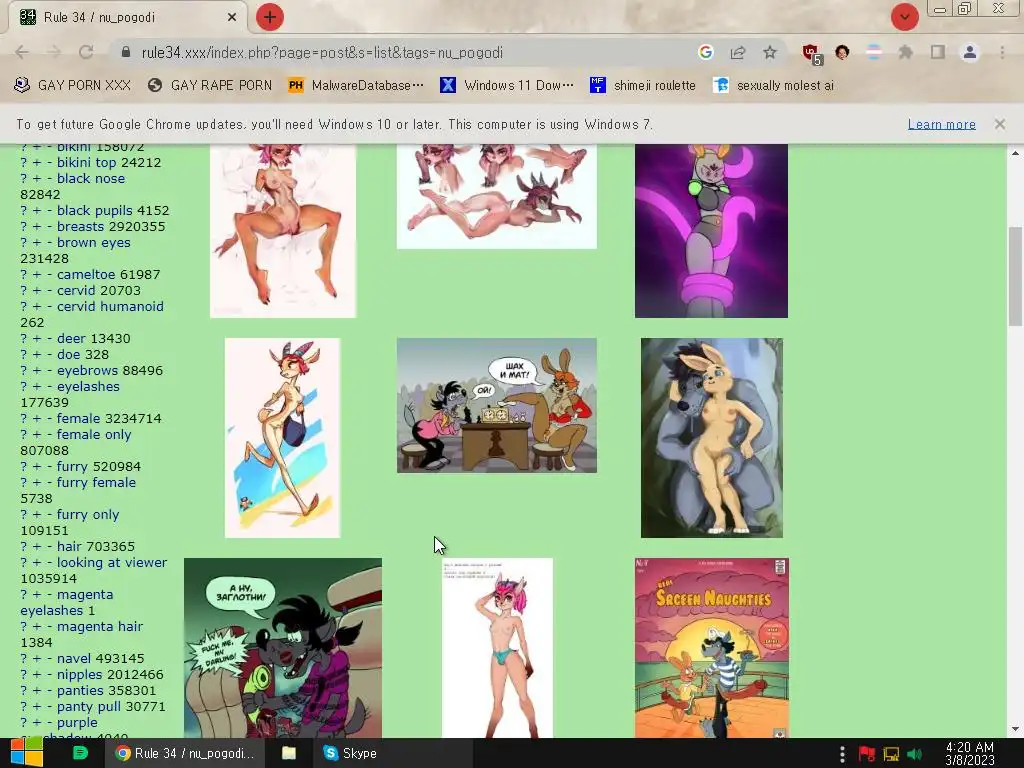Viewport: 1024px width, 768px height.
Task: Click the magenta hair tag link
Action: click(100, 626)
